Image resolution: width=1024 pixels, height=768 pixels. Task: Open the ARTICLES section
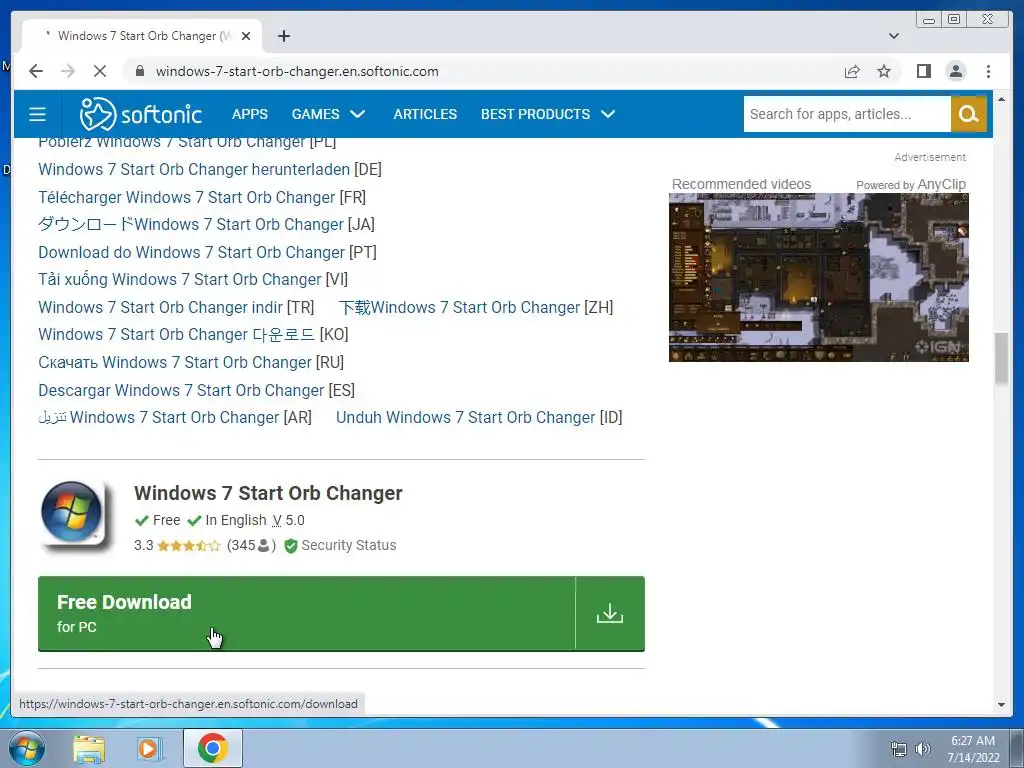click(425, 114)
